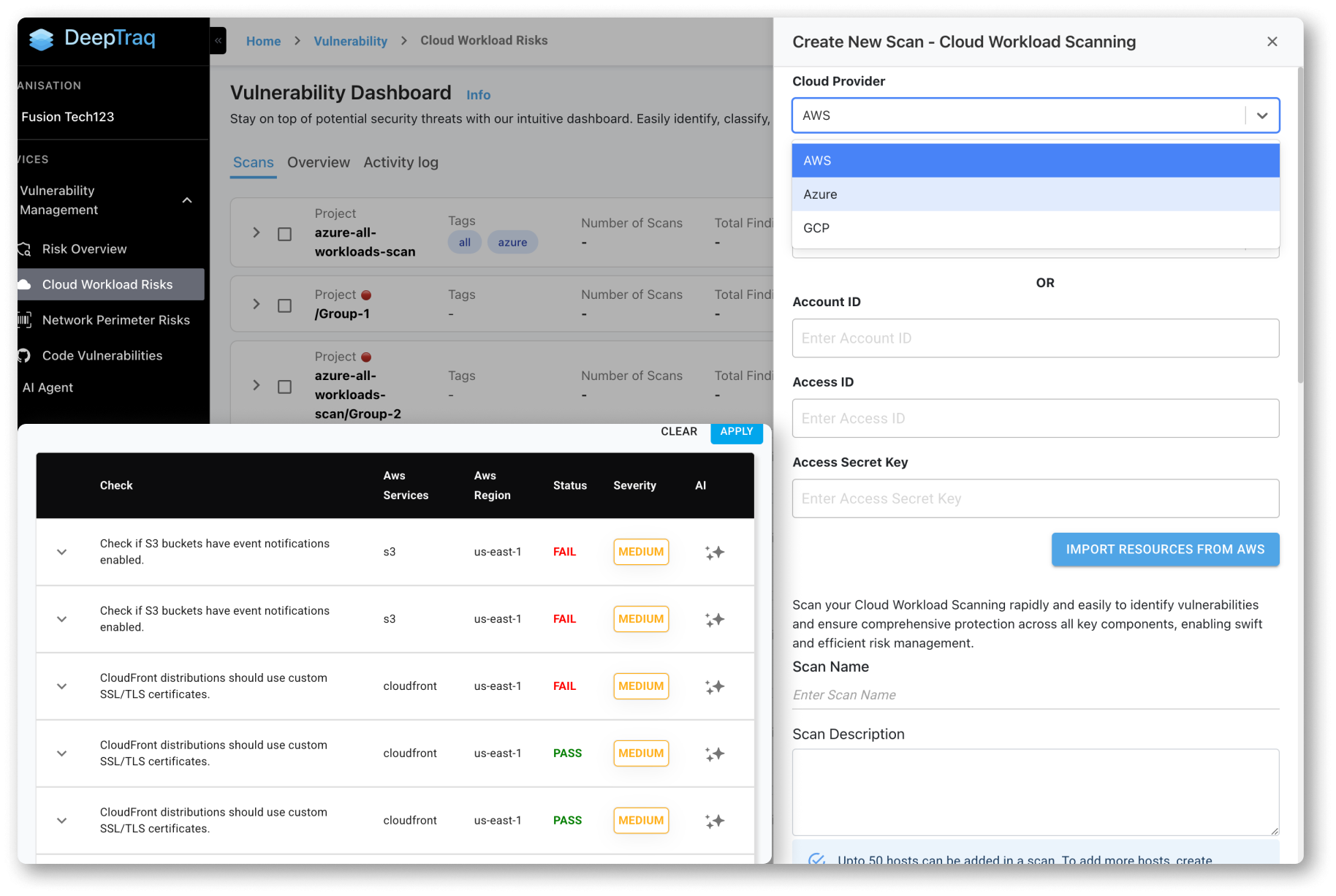Image resolution: width=1336 pixels, height=896 pixels.
Task: Click the Enter Scan Name field
Action: tap(1036, 695)
